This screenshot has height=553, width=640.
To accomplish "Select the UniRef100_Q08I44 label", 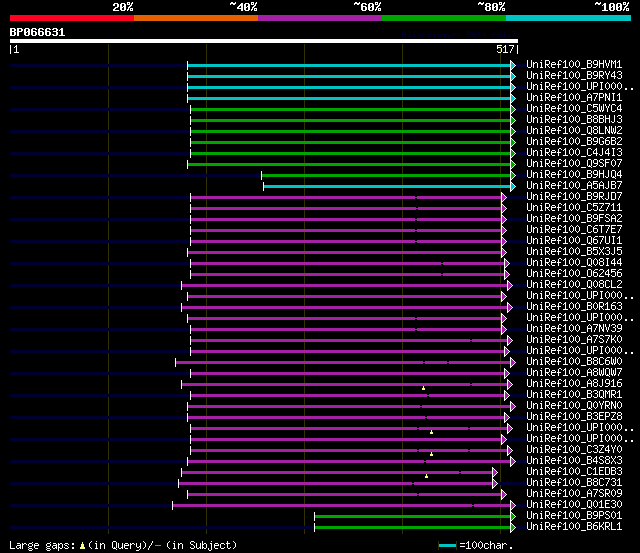I will [574, 263].
